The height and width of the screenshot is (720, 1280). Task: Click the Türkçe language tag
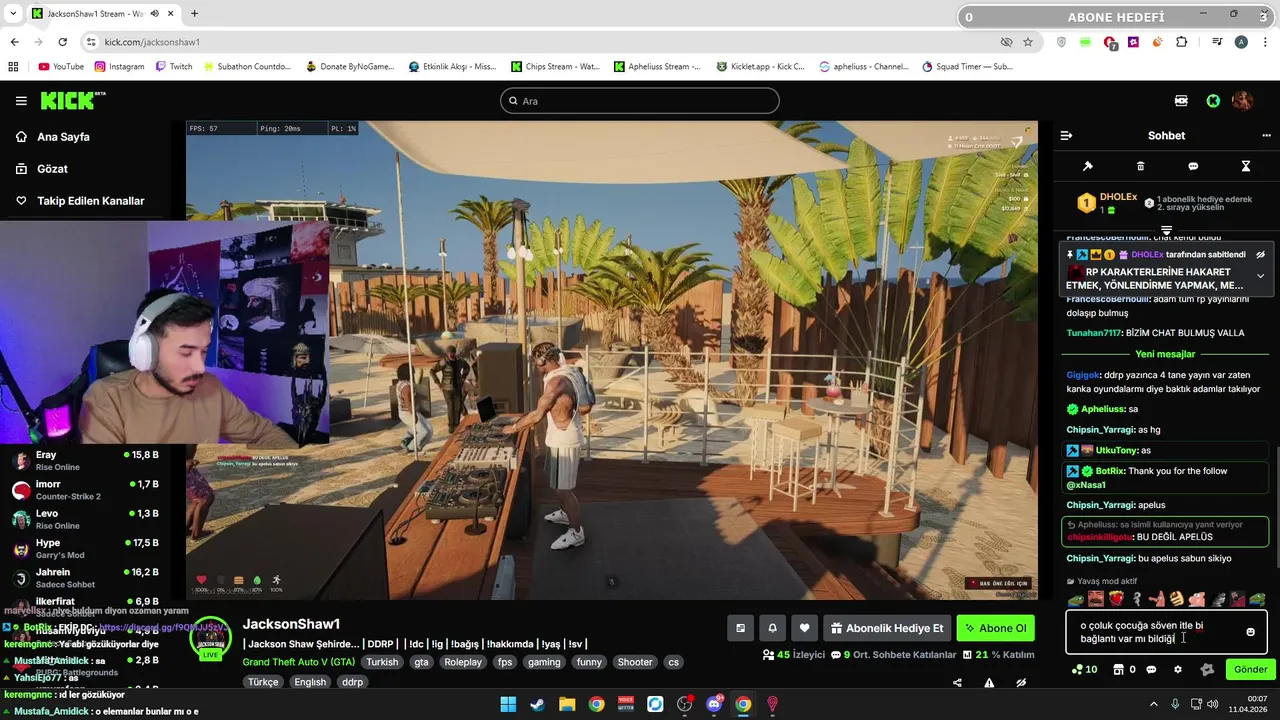point(263,682)
